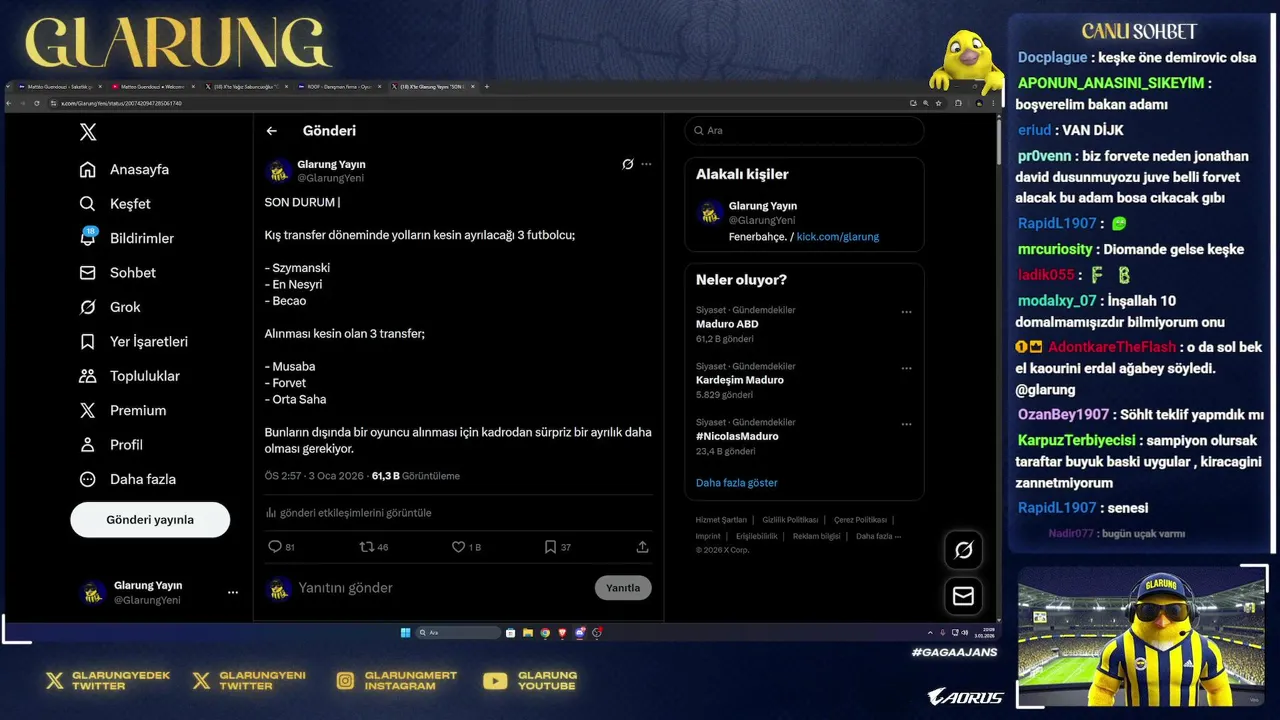Open the Maduro ABD trend
Image resolution: width=1280 pixels, height=720 pixels.
(x=727, y=324)
